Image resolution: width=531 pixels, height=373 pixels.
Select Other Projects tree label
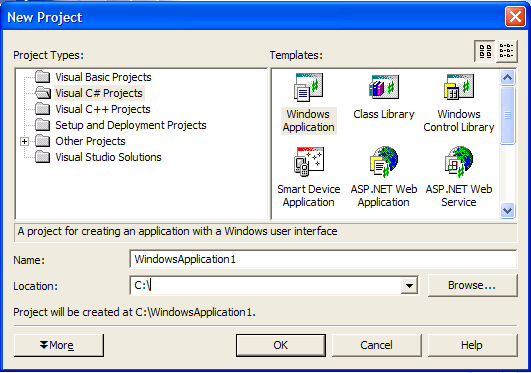point(90,141)
